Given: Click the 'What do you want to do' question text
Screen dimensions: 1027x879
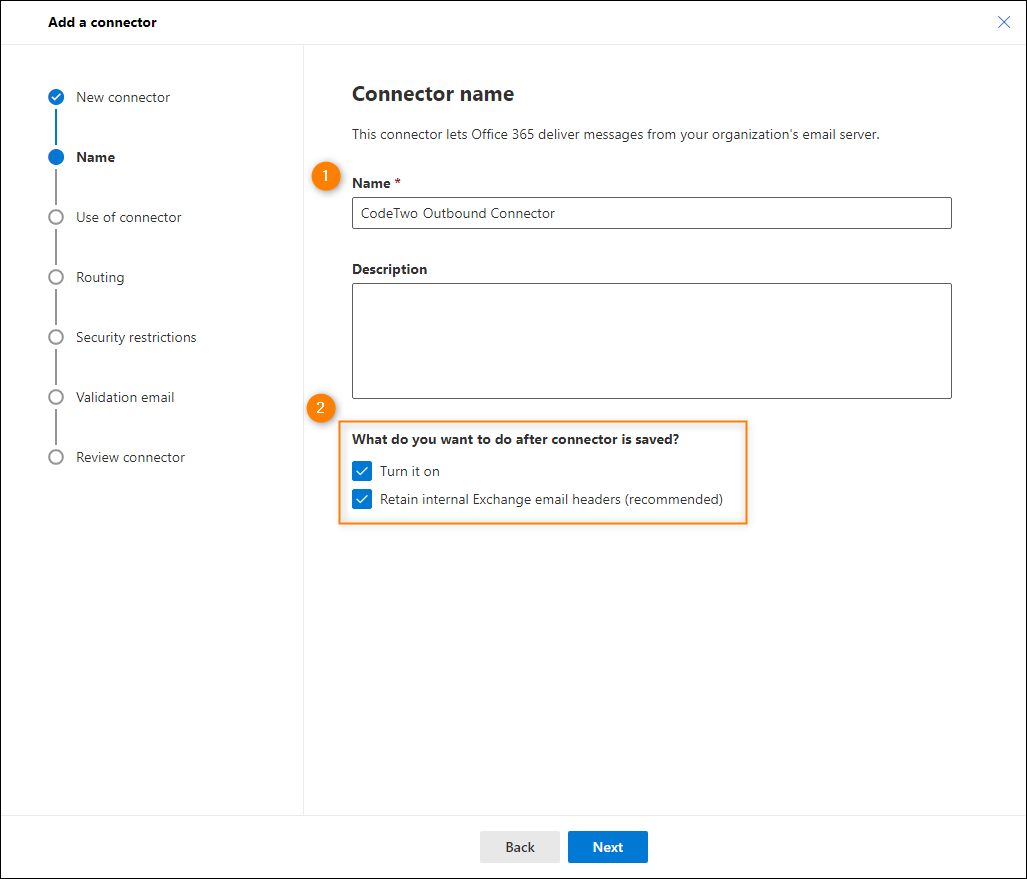Looking at the screenshot, I should click(x=515, y=439).
